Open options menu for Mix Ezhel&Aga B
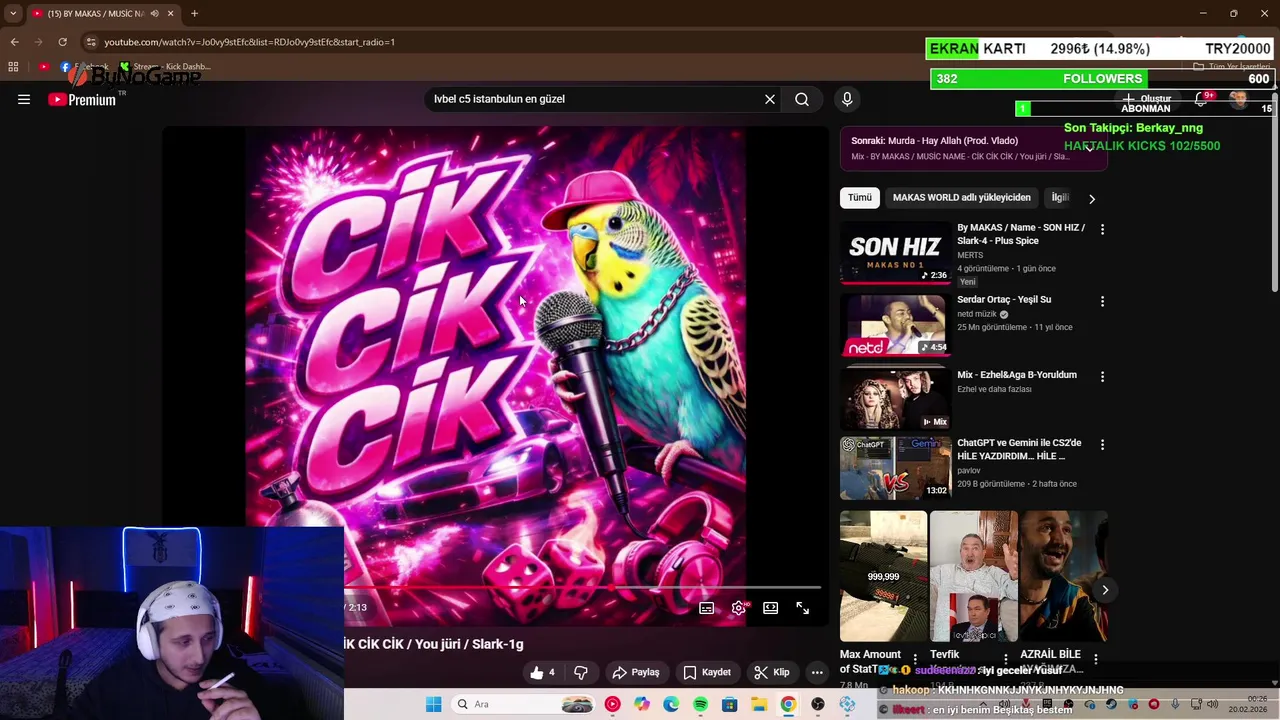 1102,376
